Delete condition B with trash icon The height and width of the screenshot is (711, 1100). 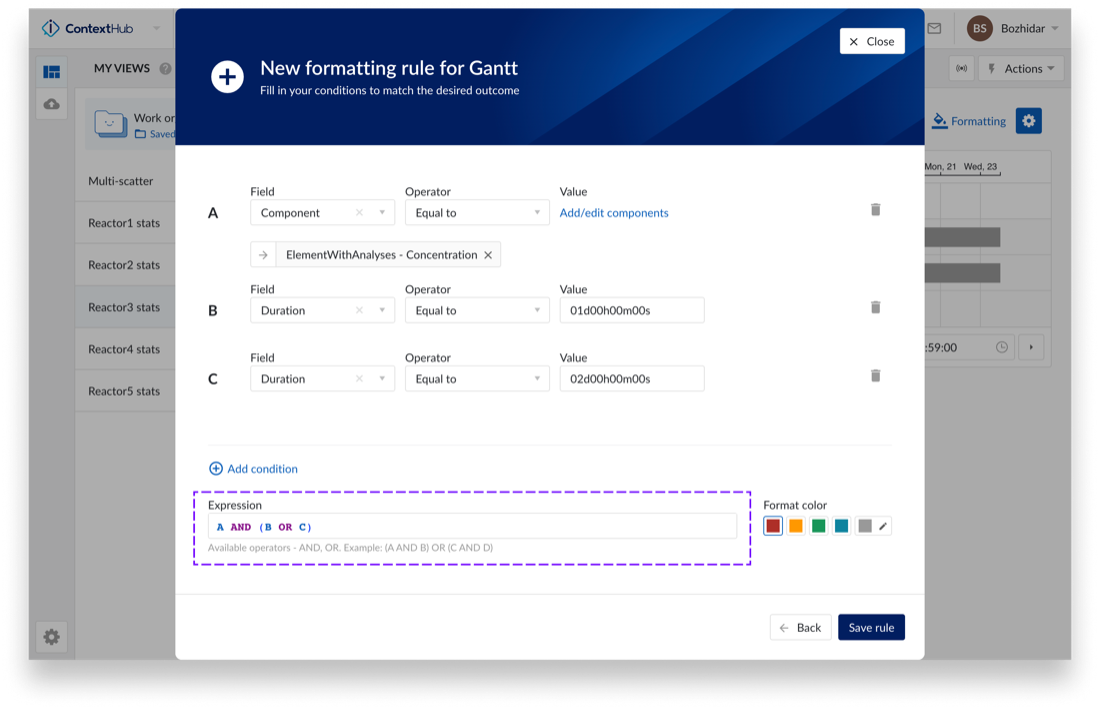point(875,308)
